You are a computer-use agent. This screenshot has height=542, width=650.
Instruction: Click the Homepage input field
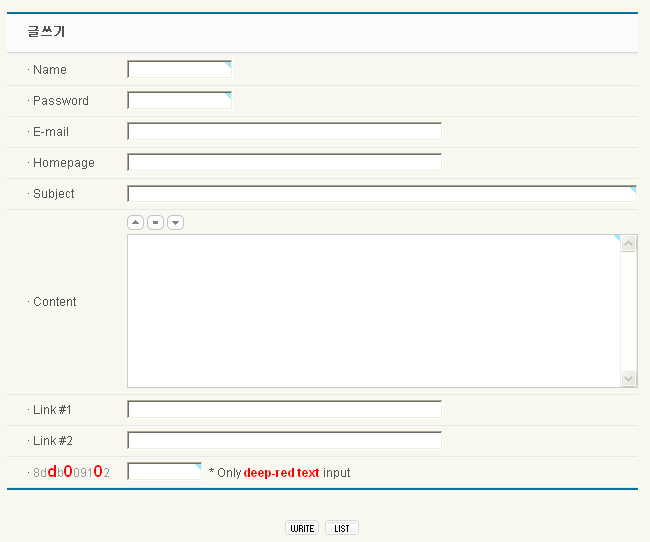point(284,163)
